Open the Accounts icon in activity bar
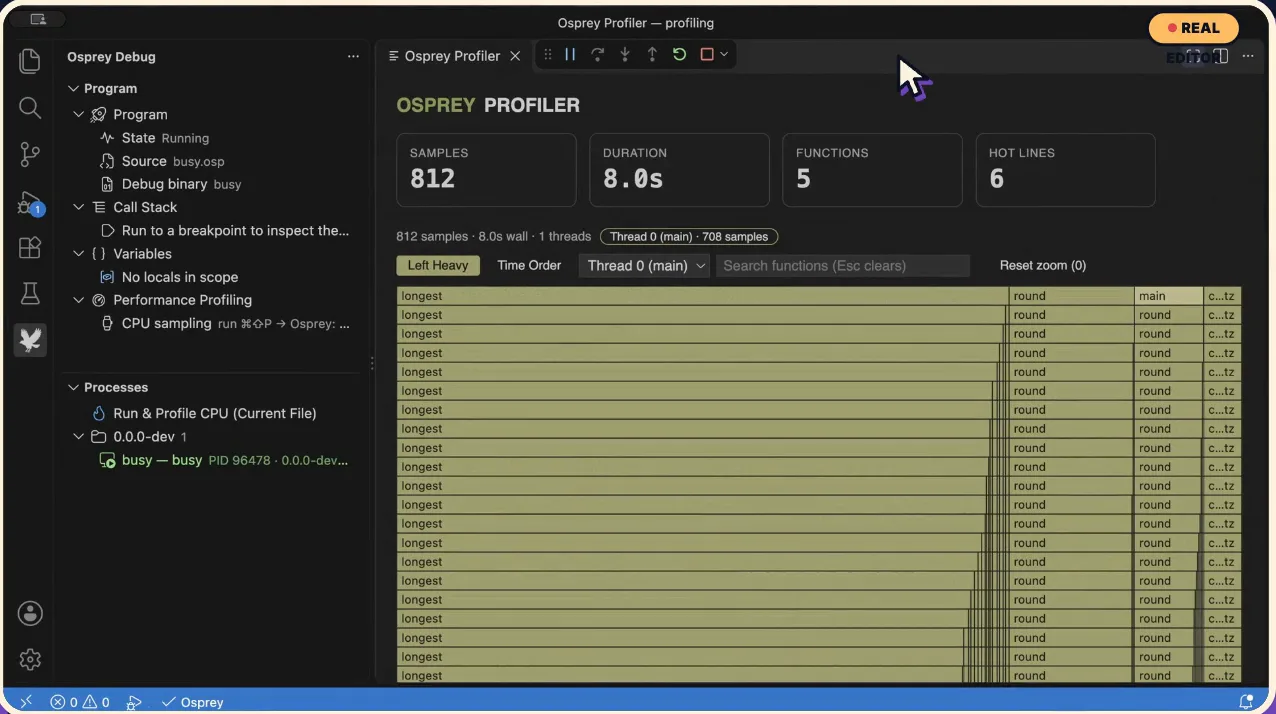 tap(30, 613)
